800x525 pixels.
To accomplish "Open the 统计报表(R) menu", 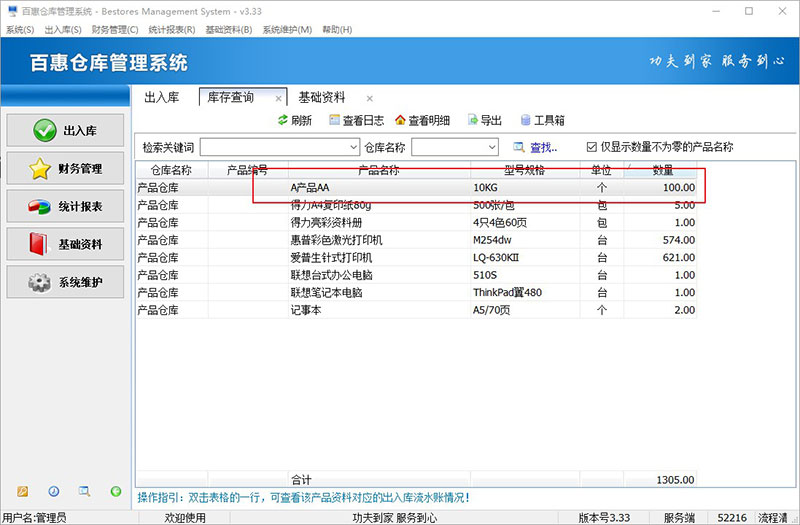I will point(172,30).
